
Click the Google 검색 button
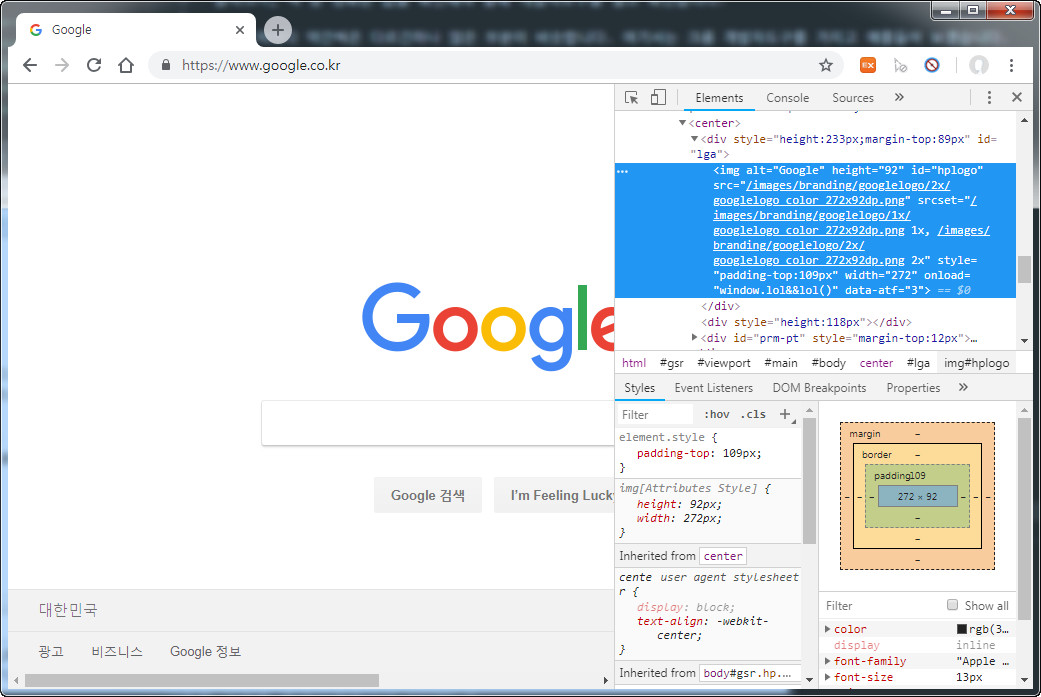(428, 495)
